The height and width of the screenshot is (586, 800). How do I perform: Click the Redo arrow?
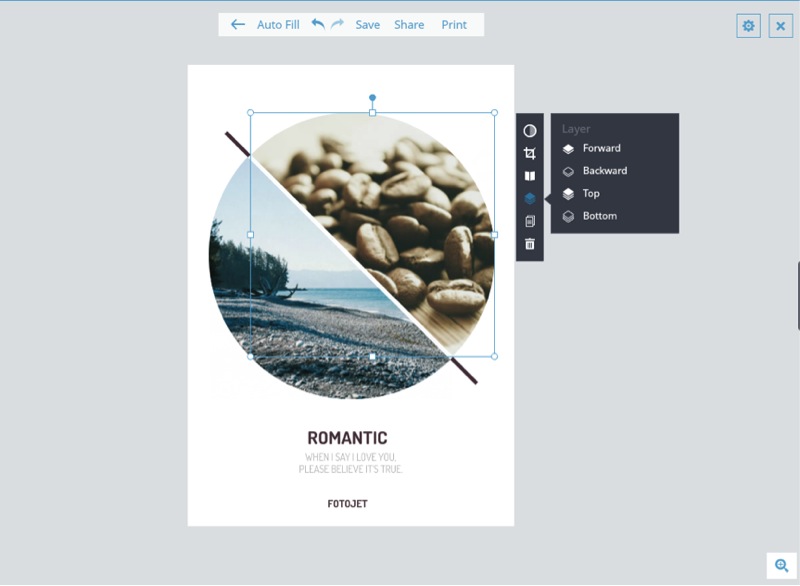tap(337, 24)
